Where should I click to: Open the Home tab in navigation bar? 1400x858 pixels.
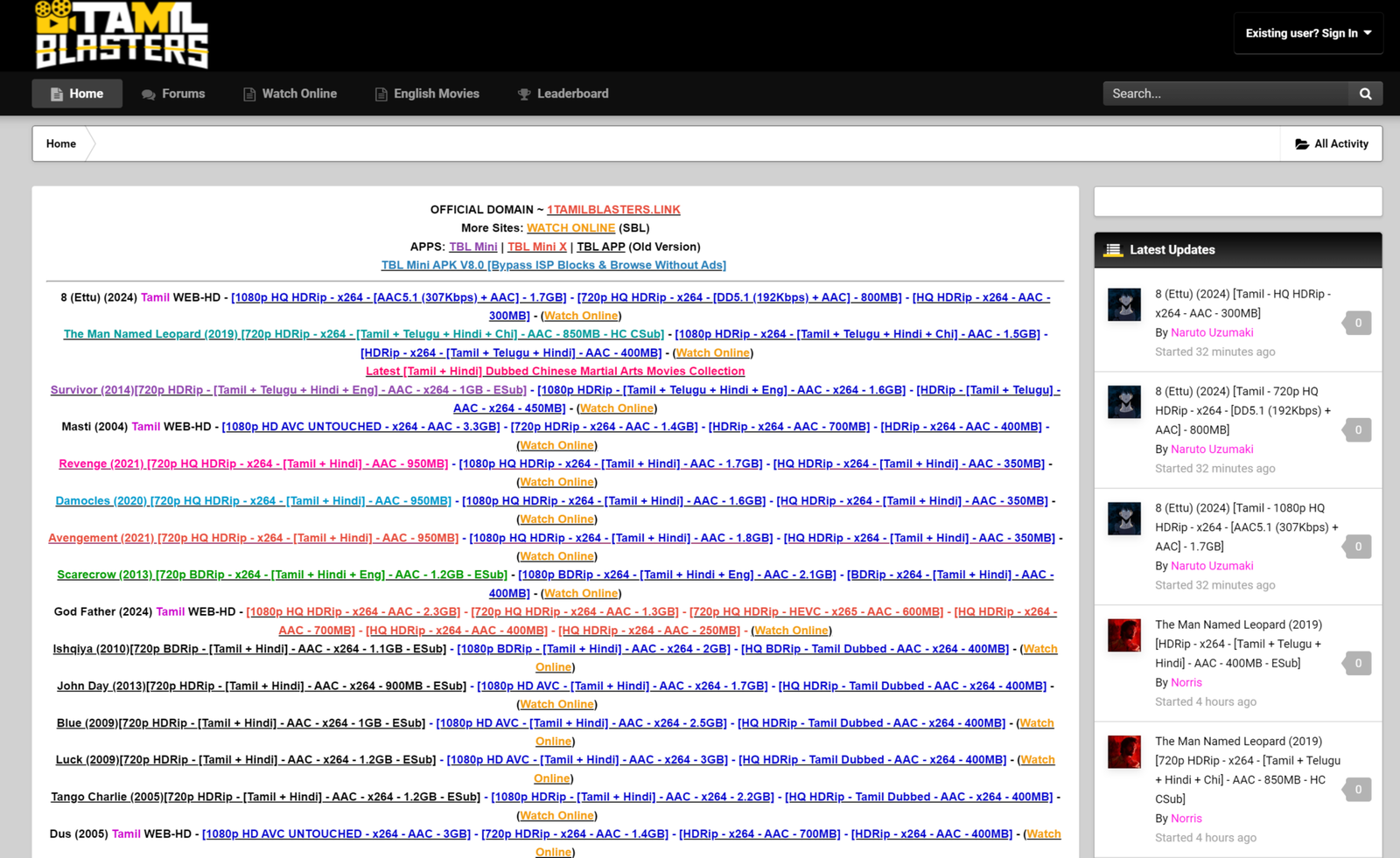point(77,94)
